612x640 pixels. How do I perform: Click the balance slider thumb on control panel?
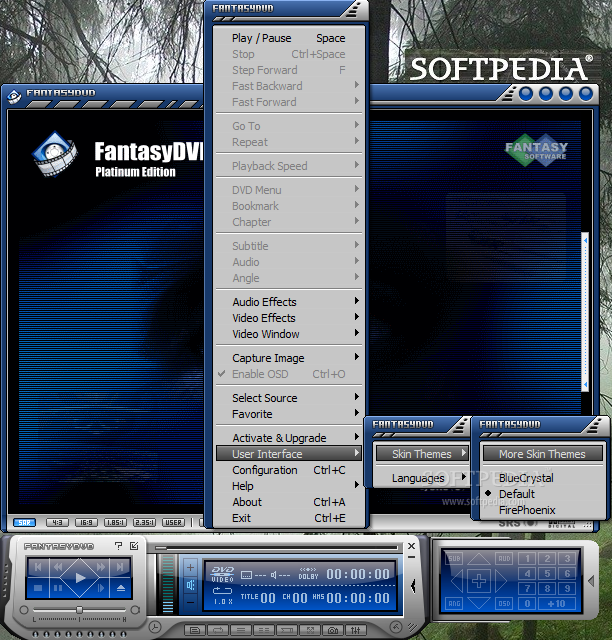tap(80, 610)
